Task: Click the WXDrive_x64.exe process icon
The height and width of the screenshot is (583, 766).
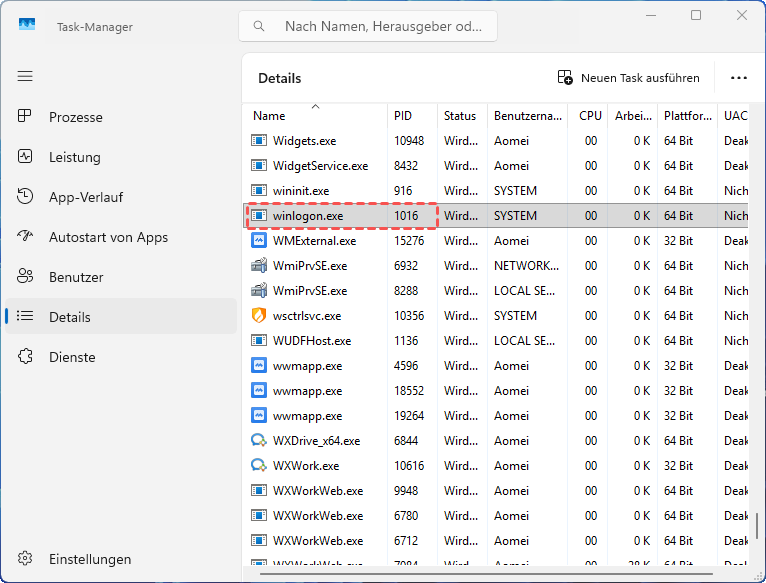Action: [x=259, y=441]
